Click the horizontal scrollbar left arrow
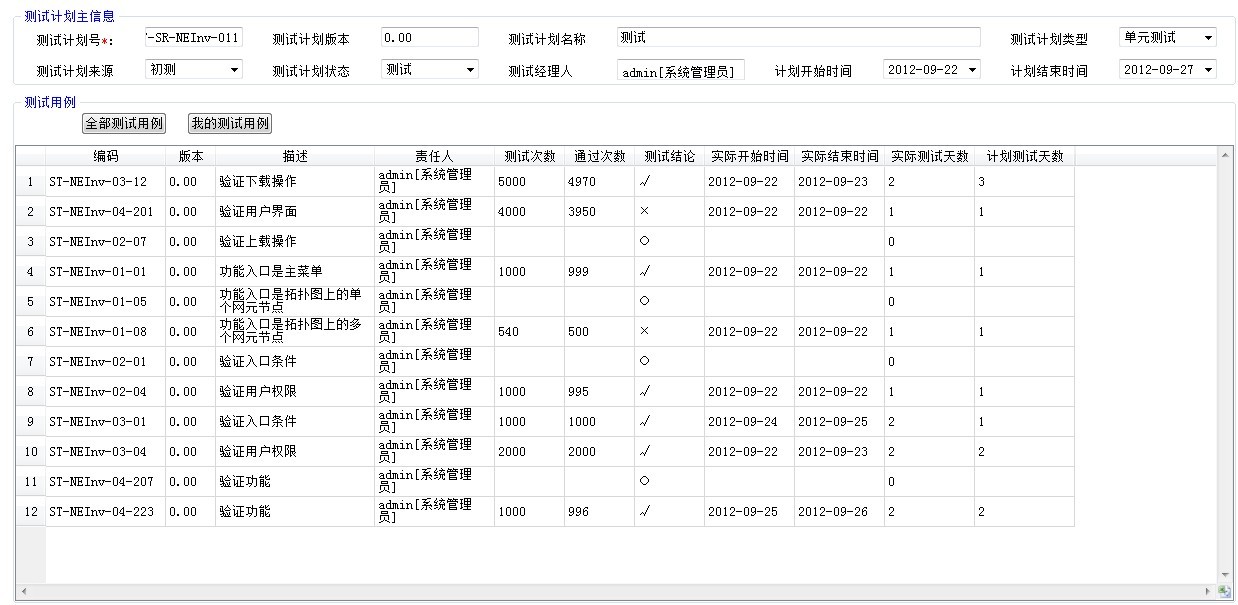The height and width of the screenshot is (605, 1238). coord(22,591)
